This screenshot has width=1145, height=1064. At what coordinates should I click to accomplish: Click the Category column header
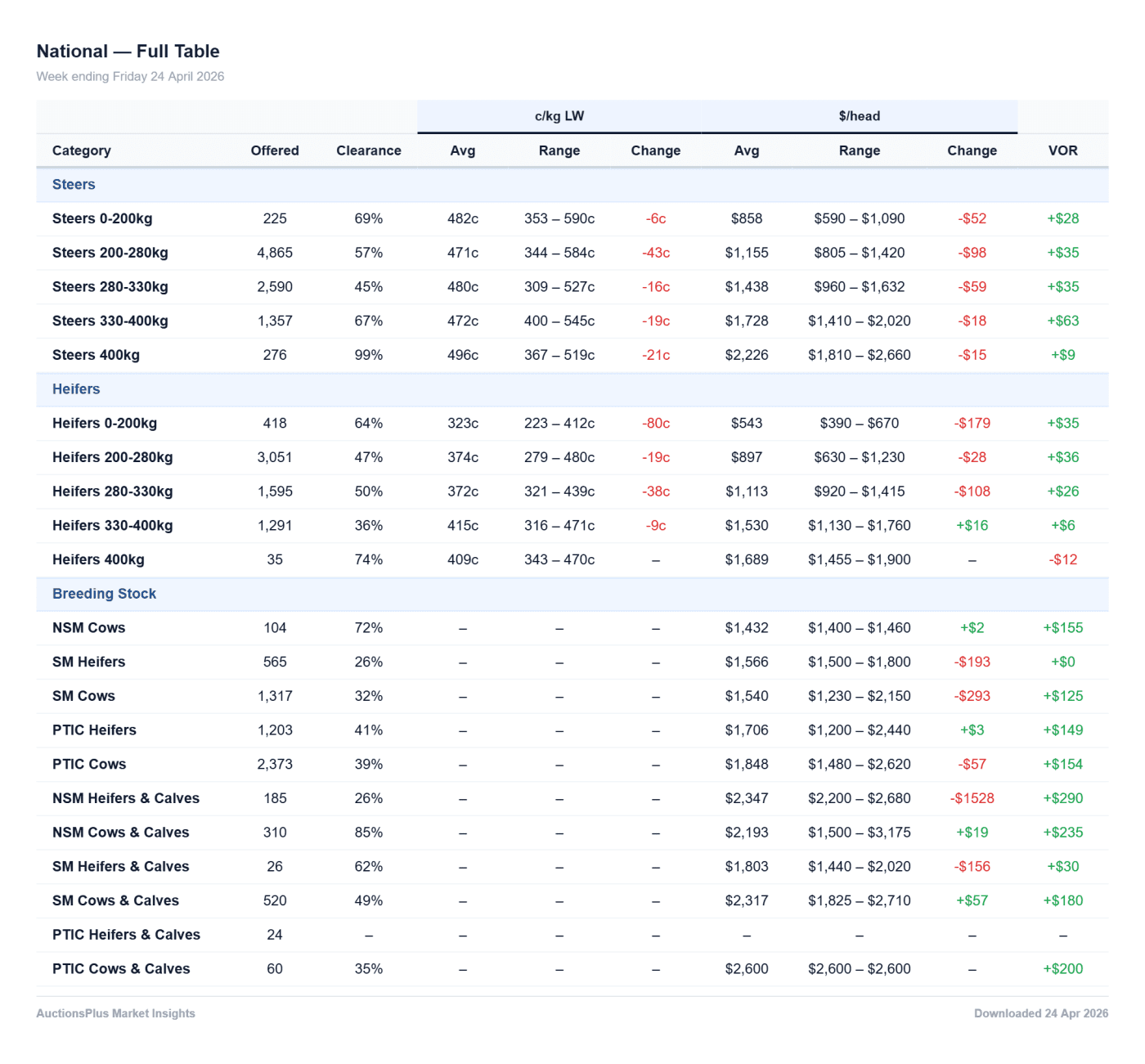82,150
